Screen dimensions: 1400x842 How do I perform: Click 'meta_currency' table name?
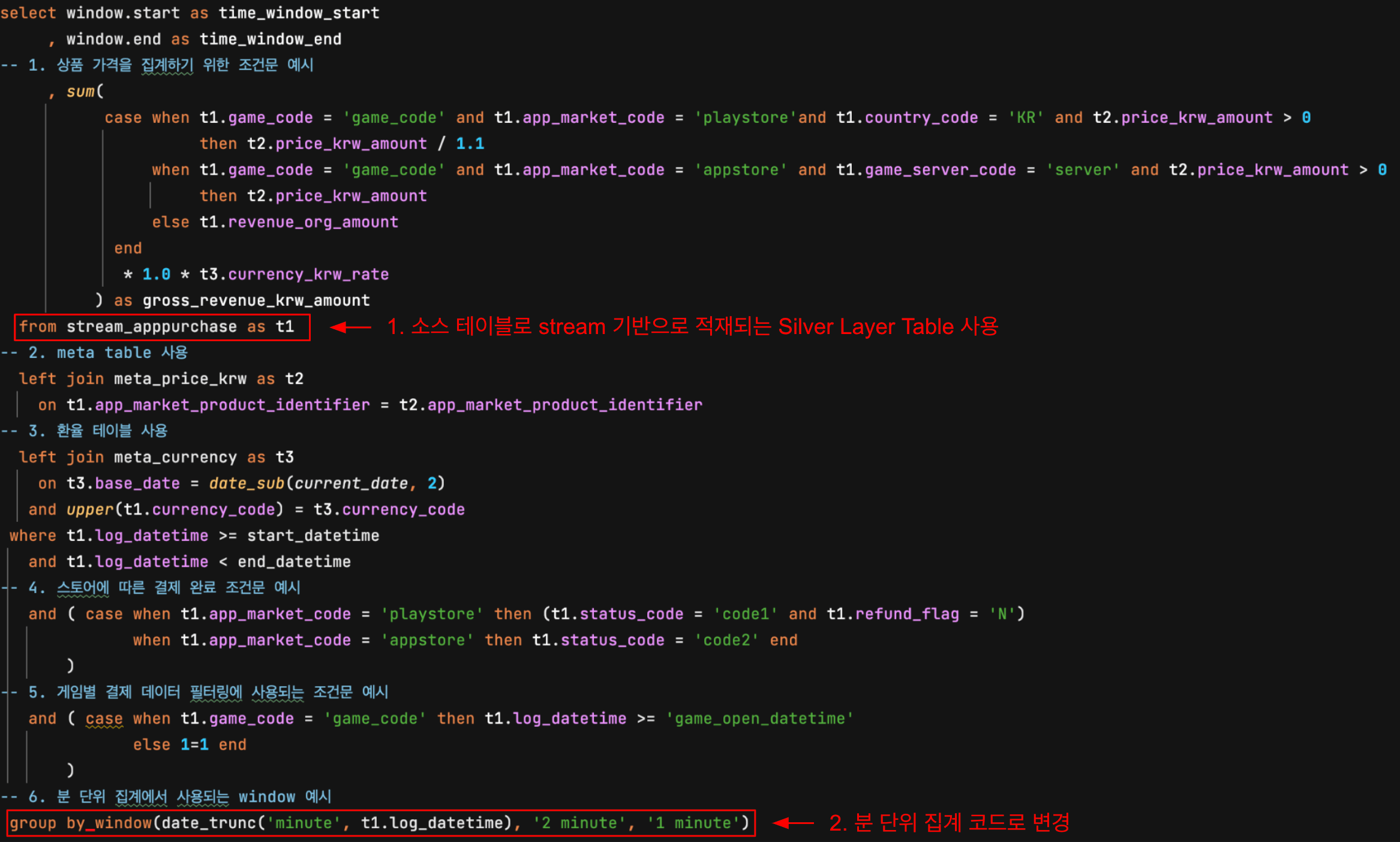coord(175,457)
